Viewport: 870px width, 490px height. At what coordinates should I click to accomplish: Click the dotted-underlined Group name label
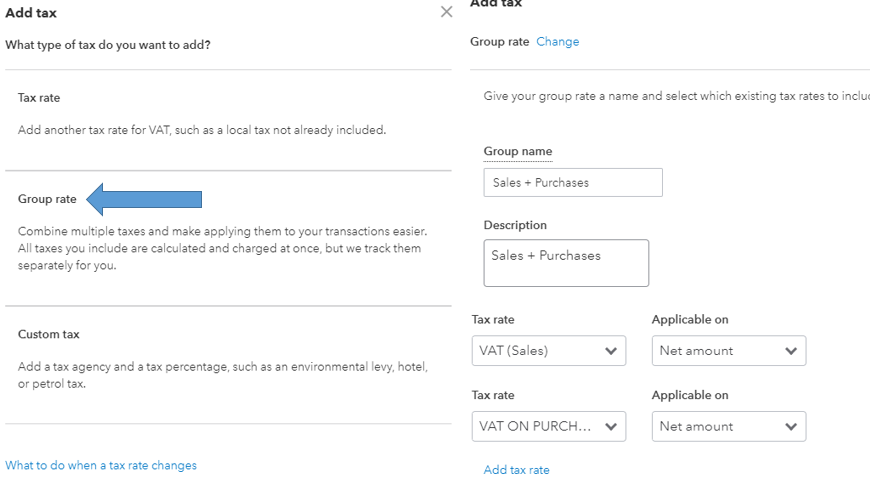pyautogui.click(x=518, y=152)
